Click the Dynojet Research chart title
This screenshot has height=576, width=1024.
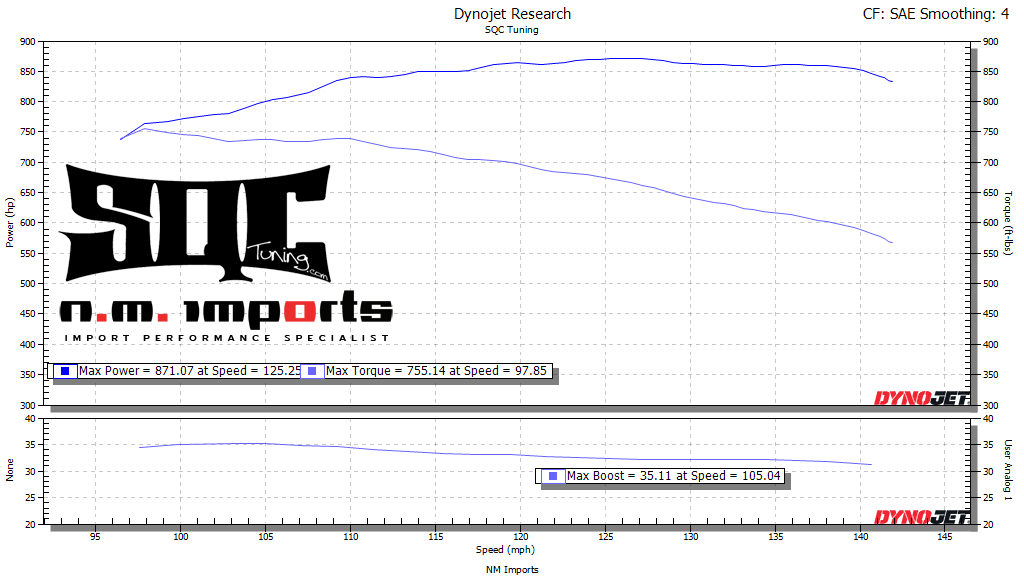[512, 14]
